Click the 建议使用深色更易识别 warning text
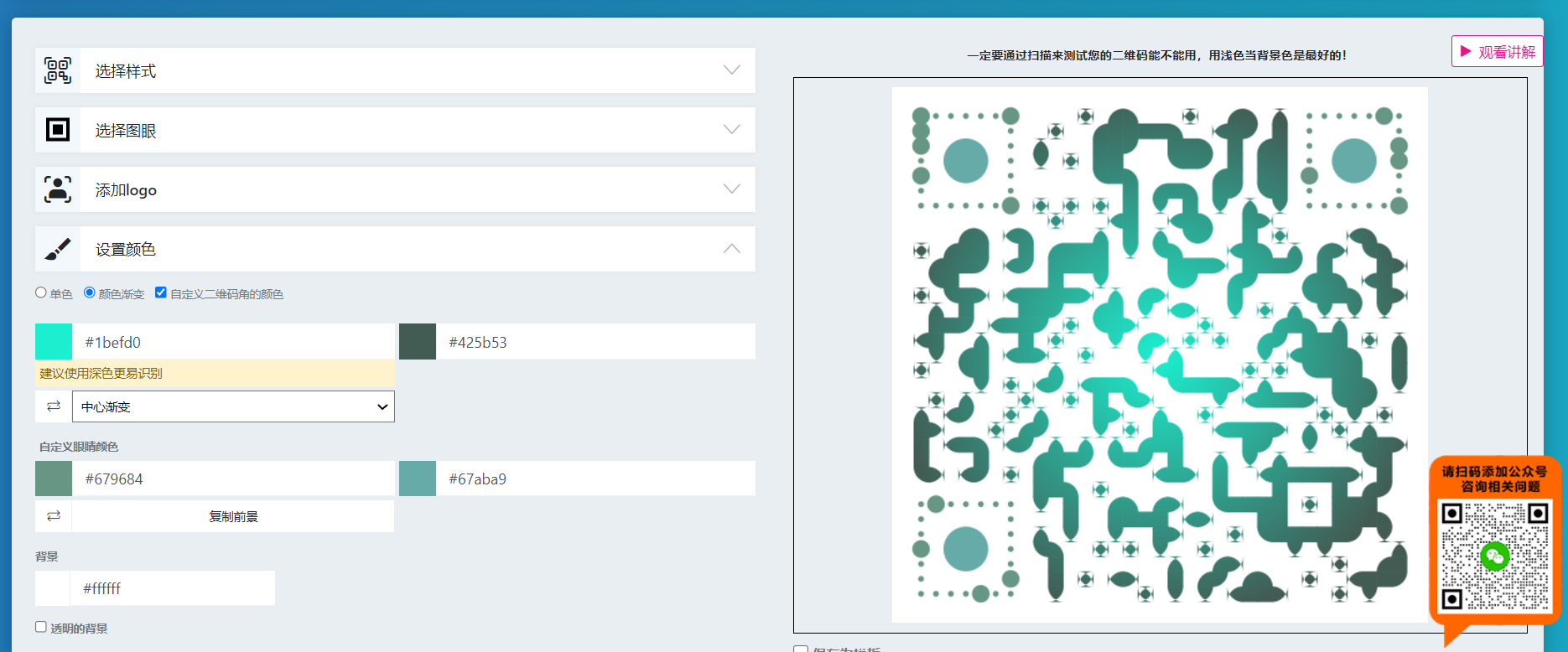Image resolution: width=1568 pixels, height=652 pixels. point(101,373)
